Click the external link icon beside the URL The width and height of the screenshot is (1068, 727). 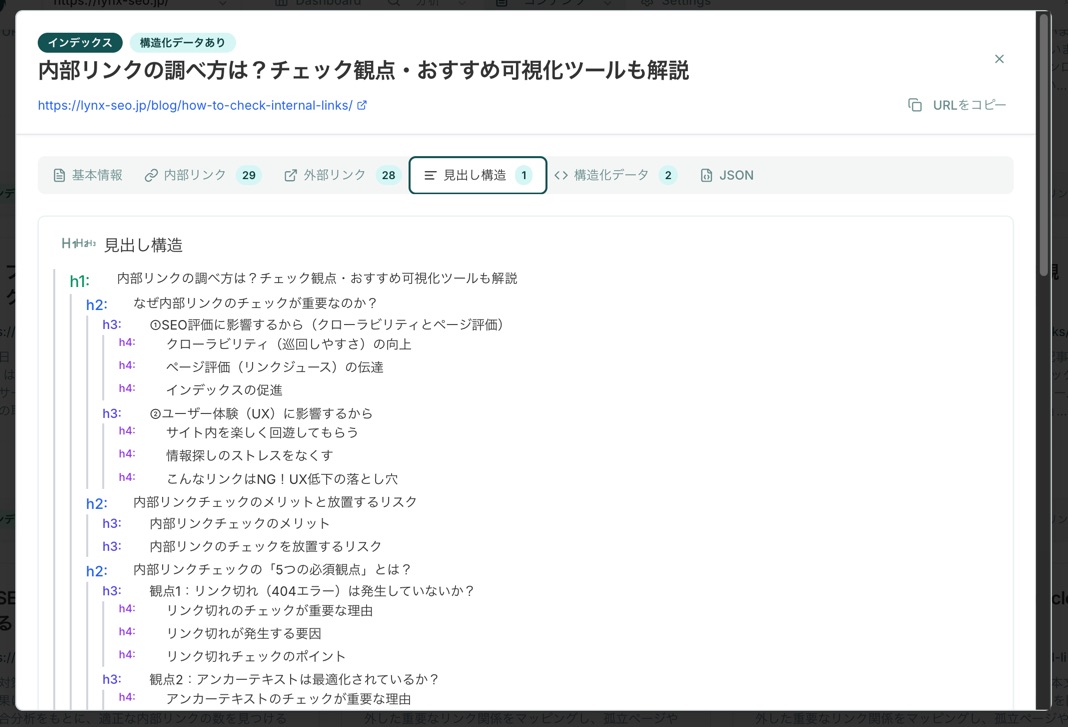click(362, 105)
